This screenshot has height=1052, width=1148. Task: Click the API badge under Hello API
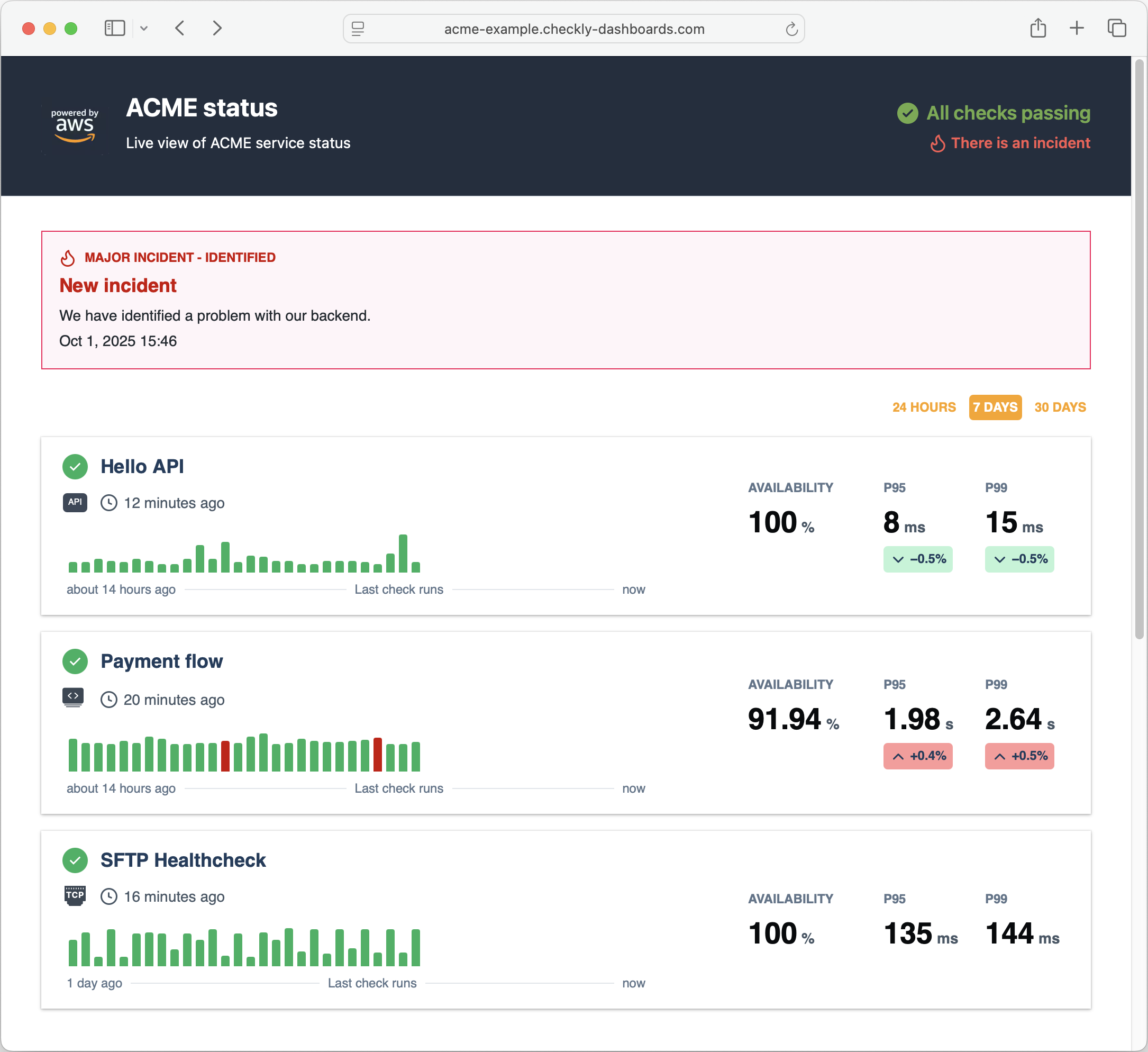point(75,502)
